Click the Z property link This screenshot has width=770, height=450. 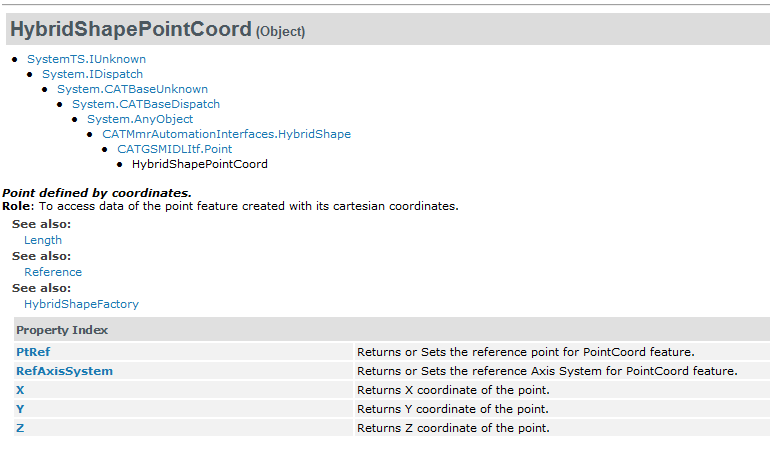[20, 428]
